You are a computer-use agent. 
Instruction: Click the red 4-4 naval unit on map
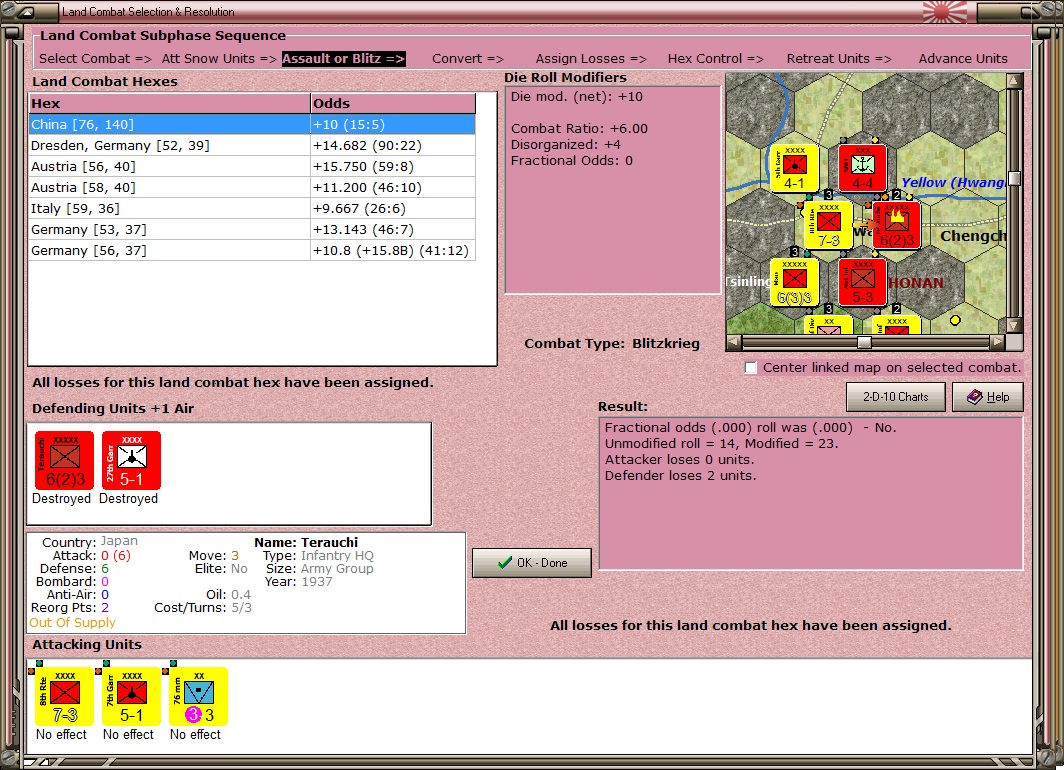[862, 168]
